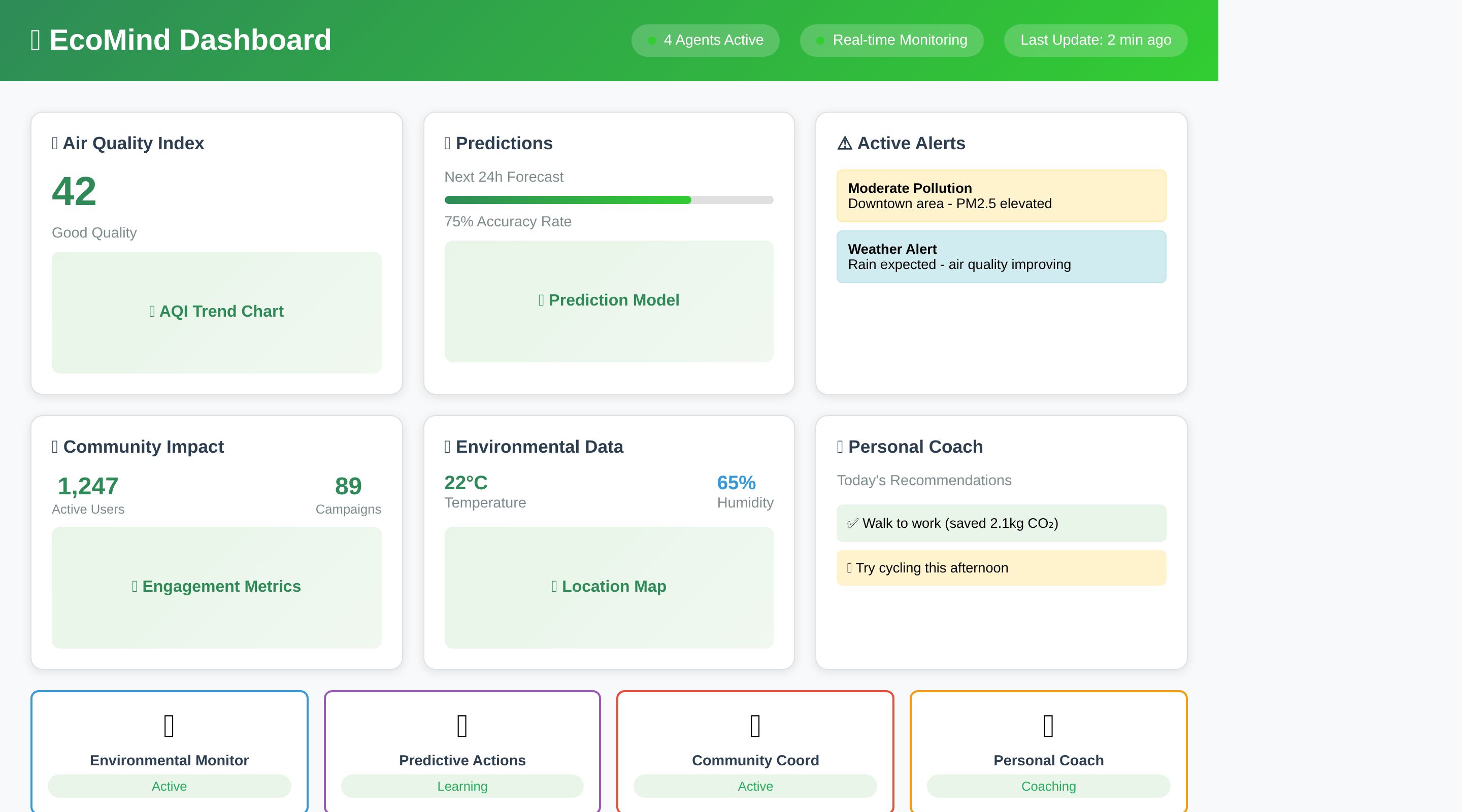Viewport: 1462px width, 812px height.
Task: Click the Community Coord agent icon
Action: [x=755, y=726]
